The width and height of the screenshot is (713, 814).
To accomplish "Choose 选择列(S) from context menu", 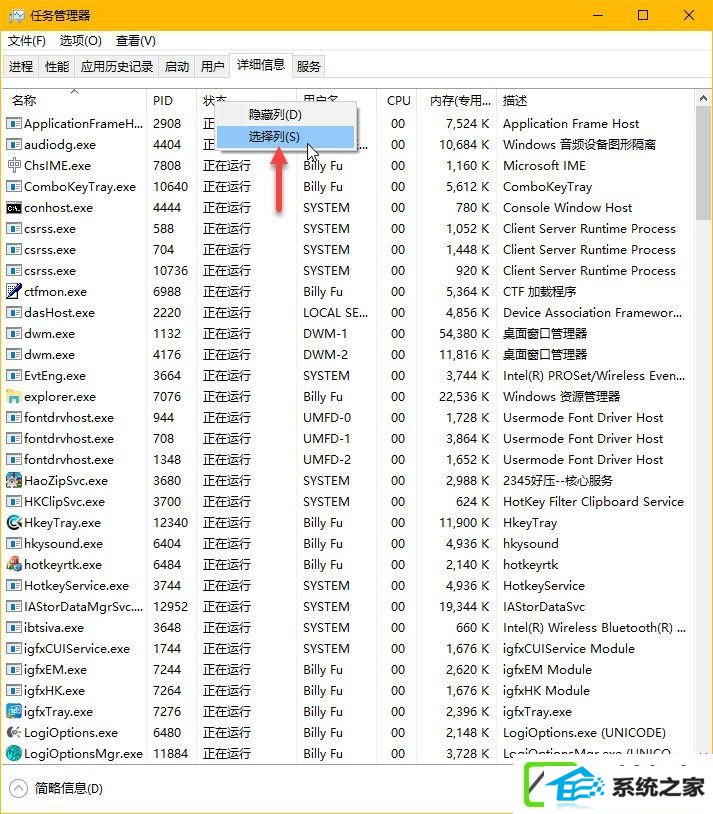I will [x=285, y=137].
